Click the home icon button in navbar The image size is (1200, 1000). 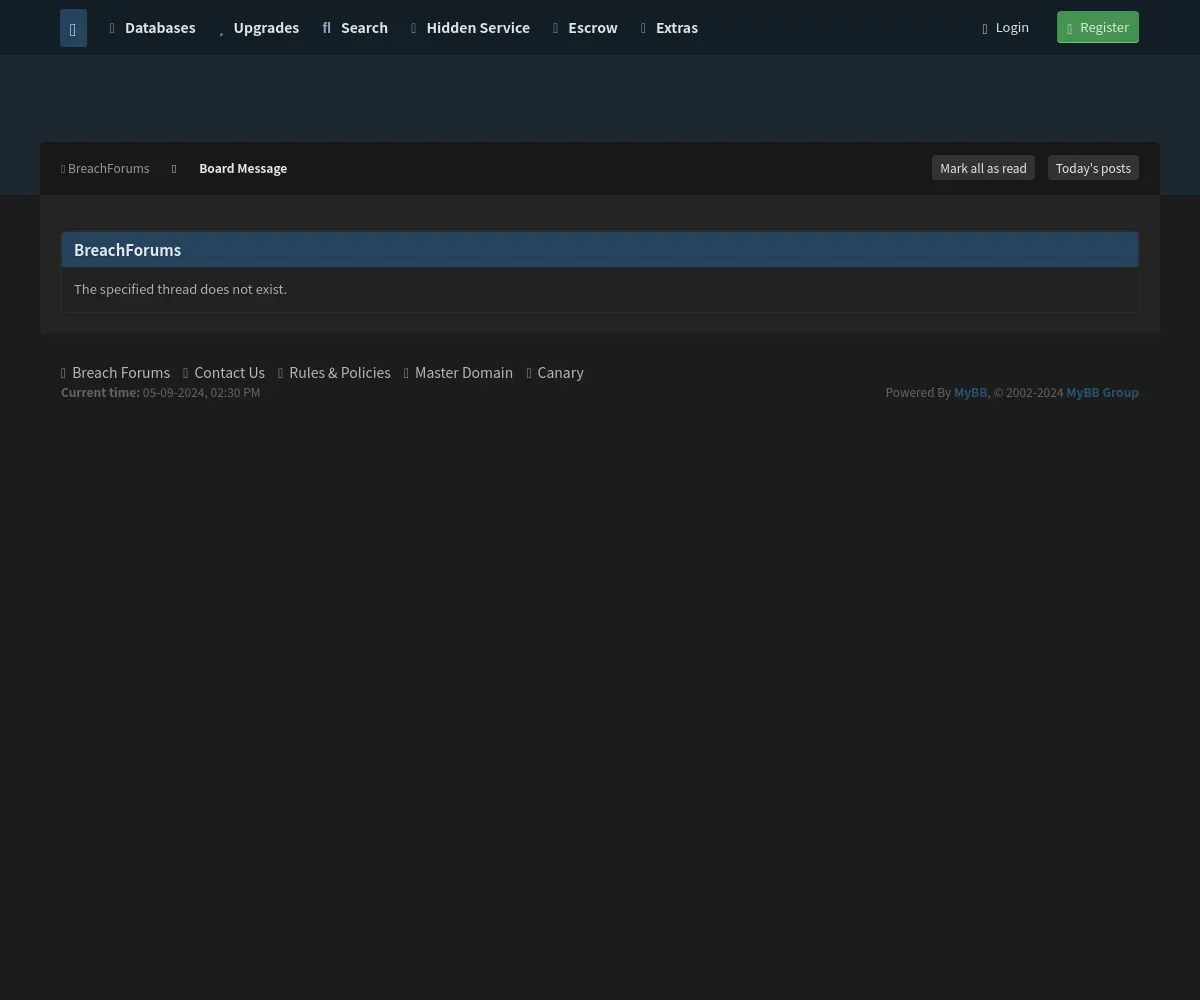tap(73, 28)
